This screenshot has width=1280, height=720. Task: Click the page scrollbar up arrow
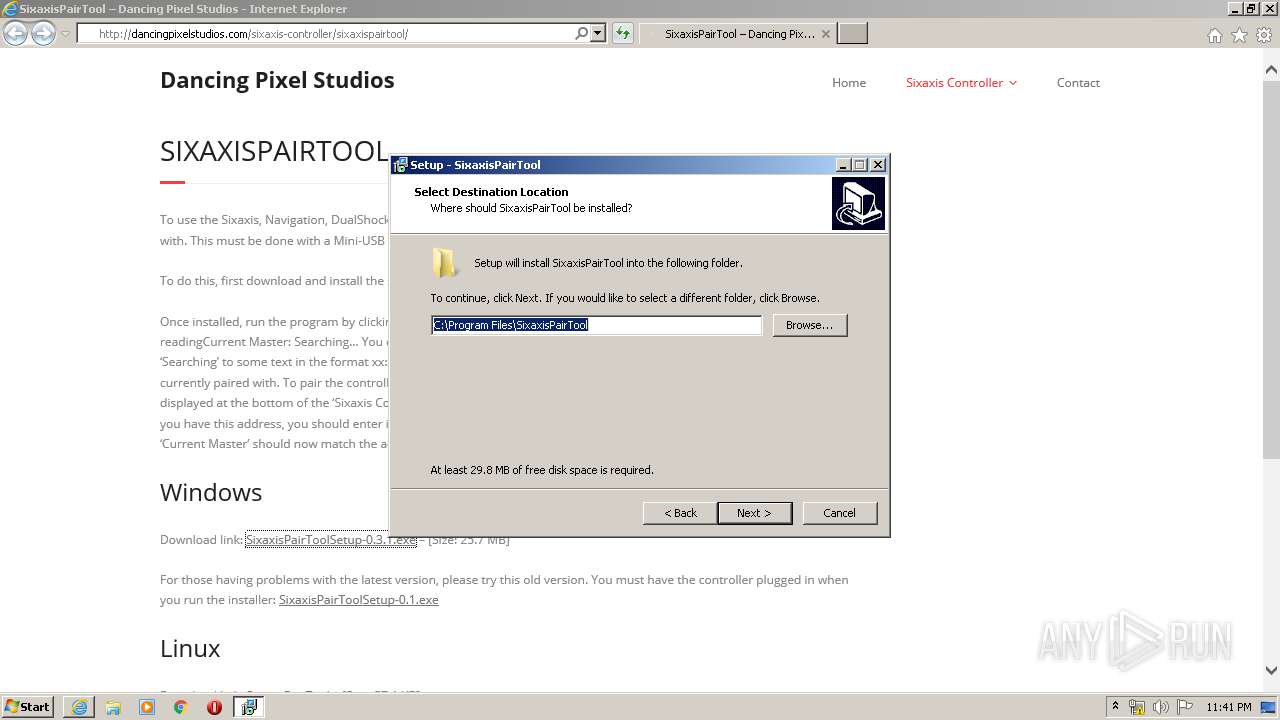pyautogui.click(x=1271, y=71)
